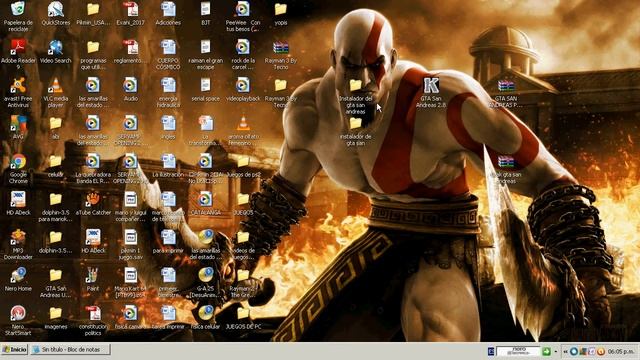
Task: Select the PeeWee Con tus besos media file
Action: (x=243, y=16)
